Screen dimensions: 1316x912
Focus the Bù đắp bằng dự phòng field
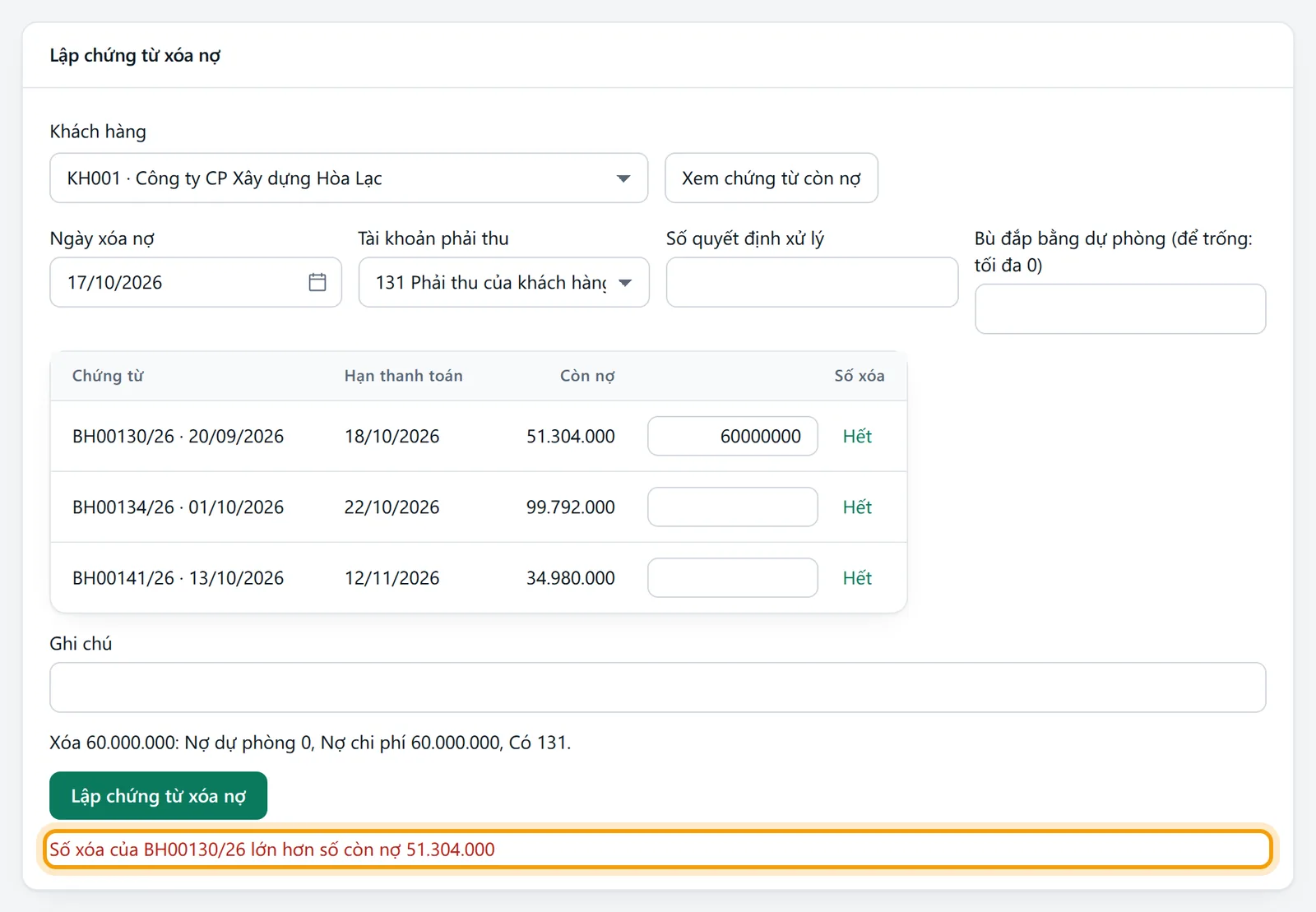[x=1120, y=308]
